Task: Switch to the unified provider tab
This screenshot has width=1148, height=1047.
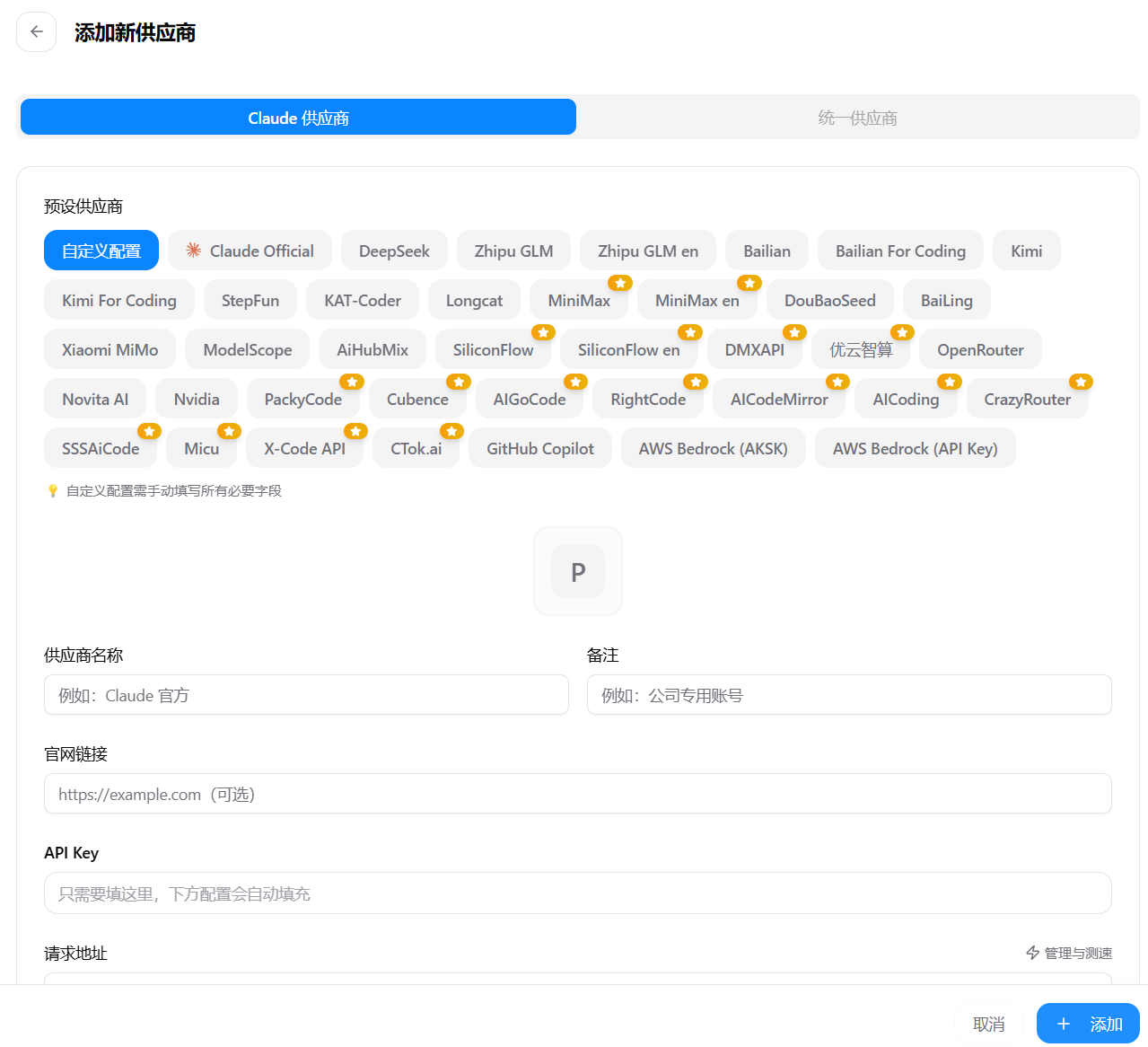Action: pos(857,118)
